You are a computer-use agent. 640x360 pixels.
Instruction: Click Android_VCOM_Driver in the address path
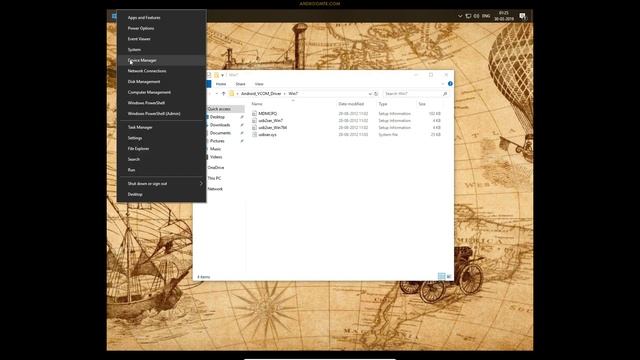click(x=261, y=93)
